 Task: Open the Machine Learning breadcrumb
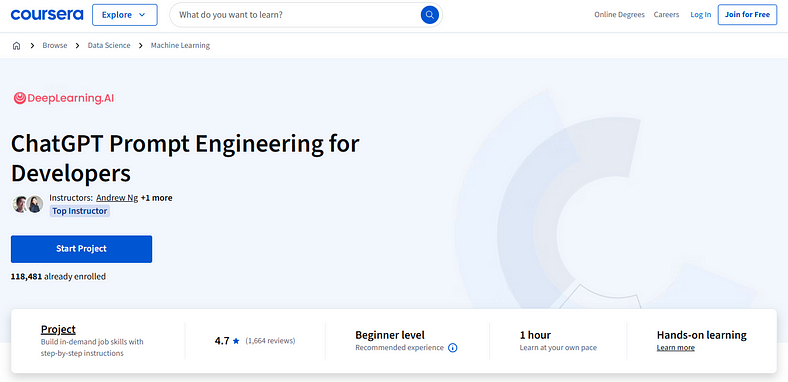[x=180, y=45]
